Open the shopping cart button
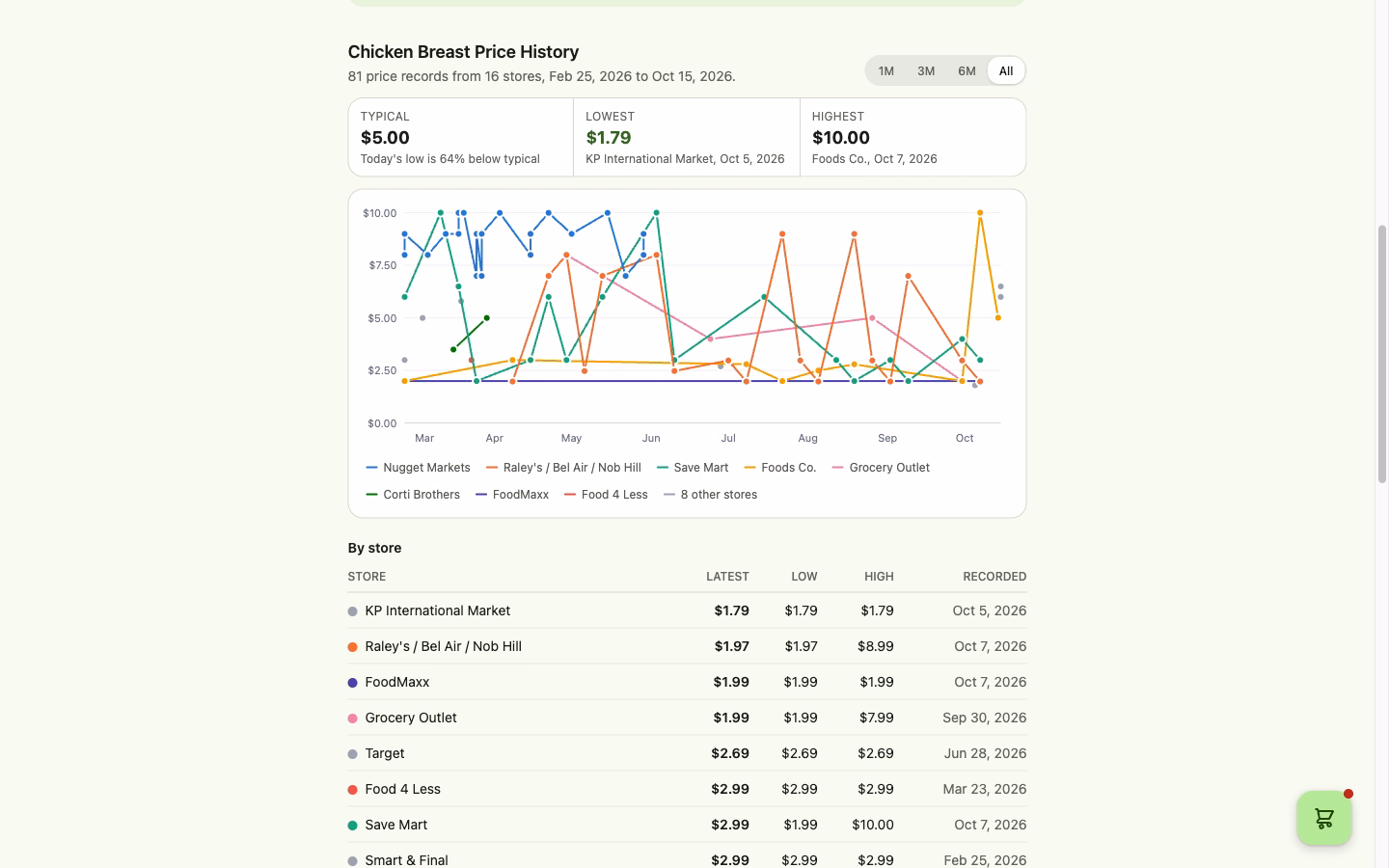 tap(1323, 818)
